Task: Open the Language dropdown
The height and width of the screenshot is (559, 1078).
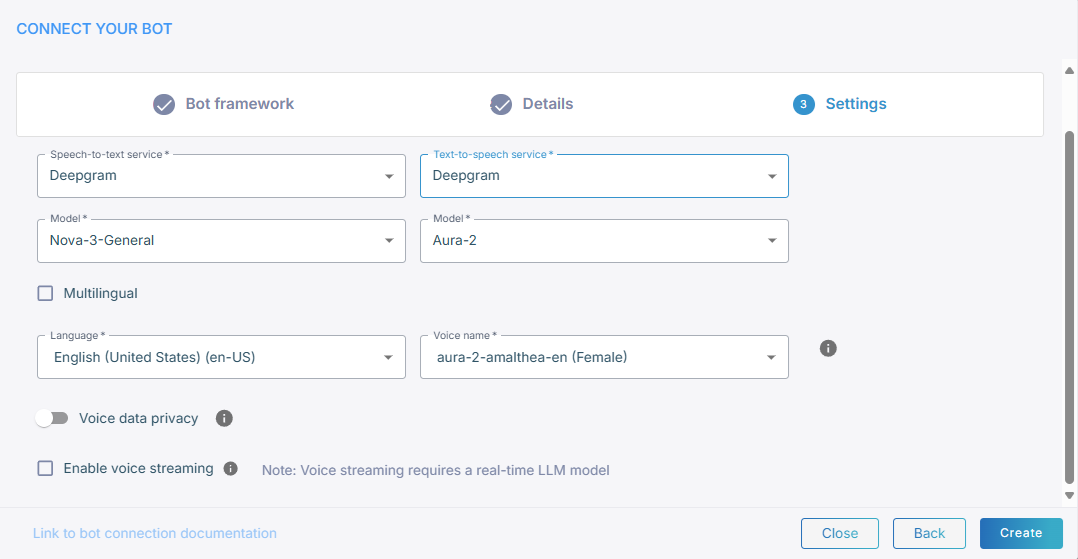Action: point(221,357)
